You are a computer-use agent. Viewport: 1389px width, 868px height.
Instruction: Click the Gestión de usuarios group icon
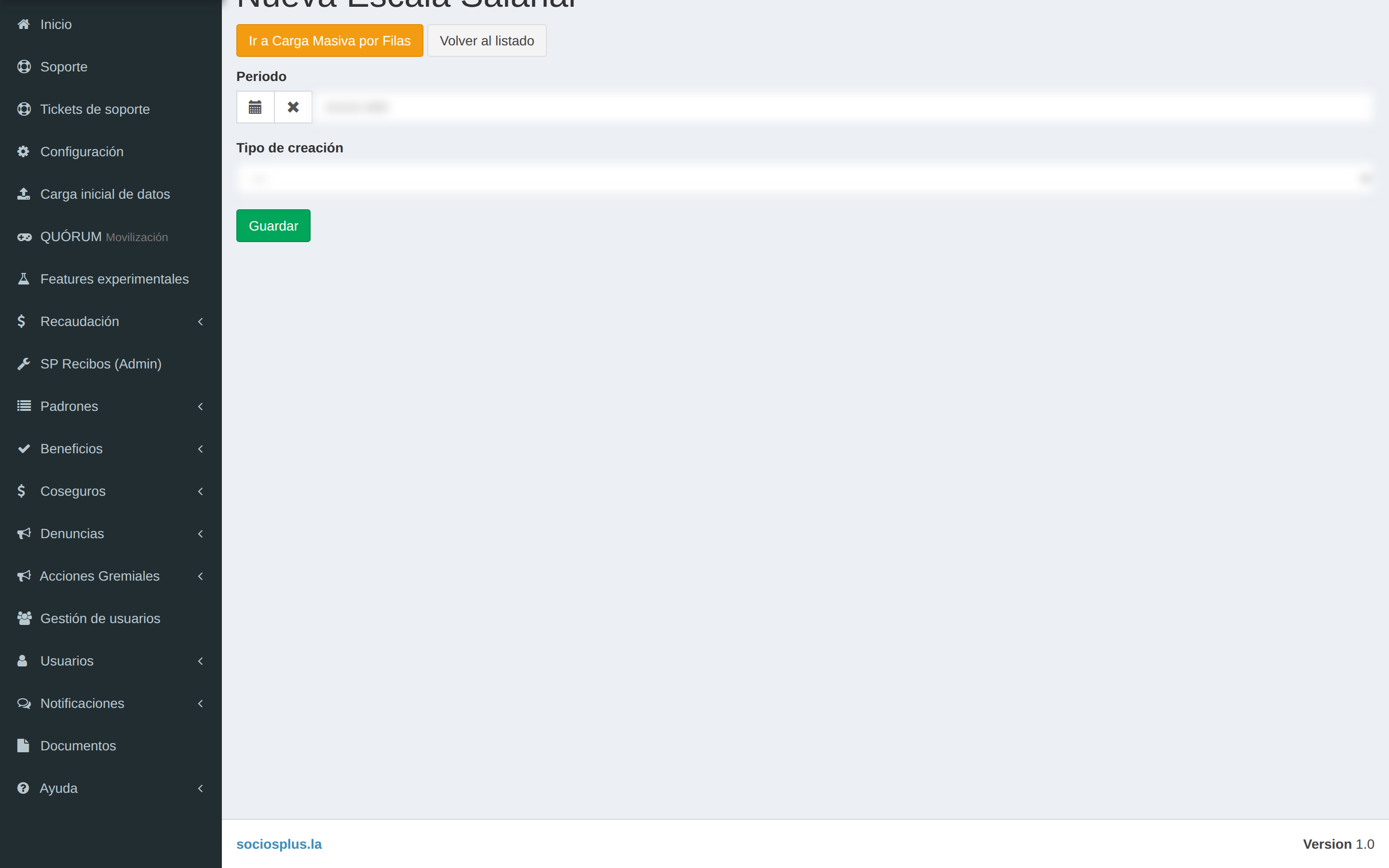coord(25,618)
